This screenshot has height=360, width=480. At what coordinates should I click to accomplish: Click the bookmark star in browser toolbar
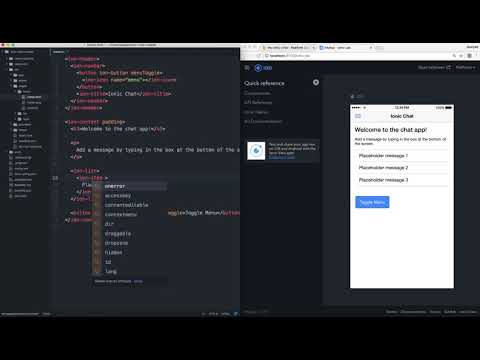tap(461, 56)
